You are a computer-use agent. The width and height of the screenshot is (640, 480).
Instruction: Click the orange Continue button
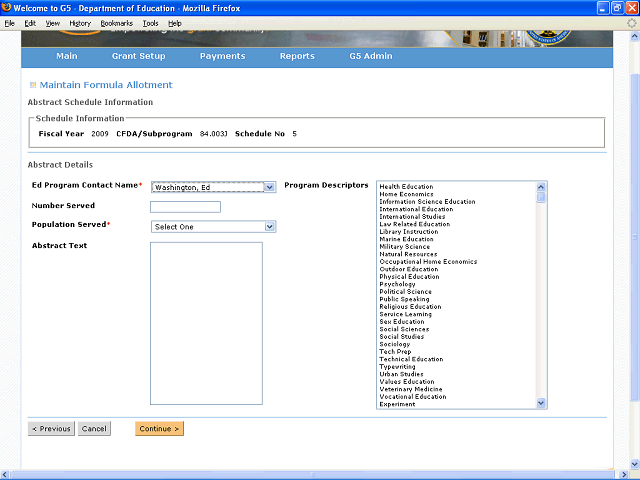[x=160, y=429]
